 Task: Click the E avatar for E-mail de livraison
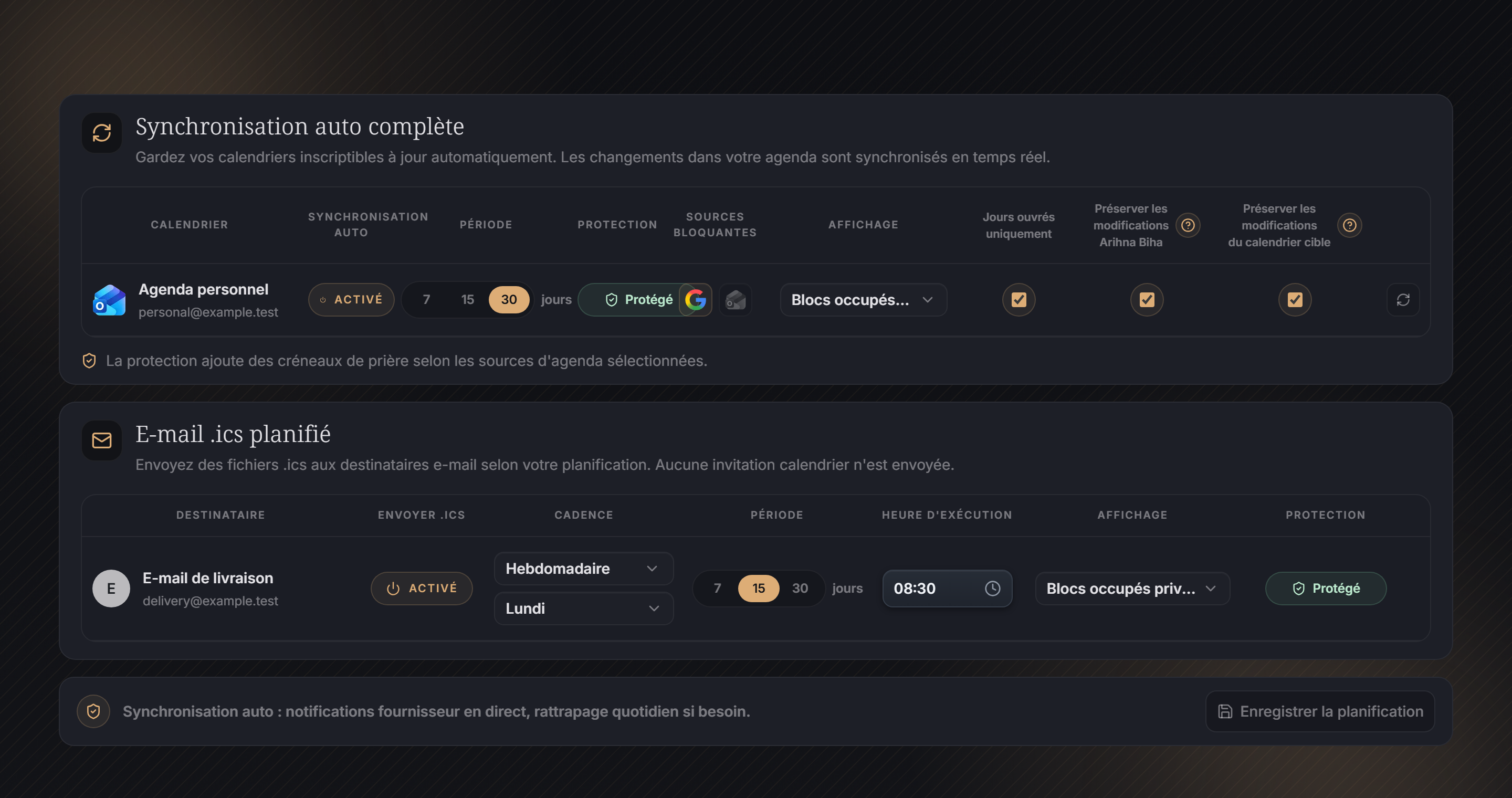coord(111,589)
